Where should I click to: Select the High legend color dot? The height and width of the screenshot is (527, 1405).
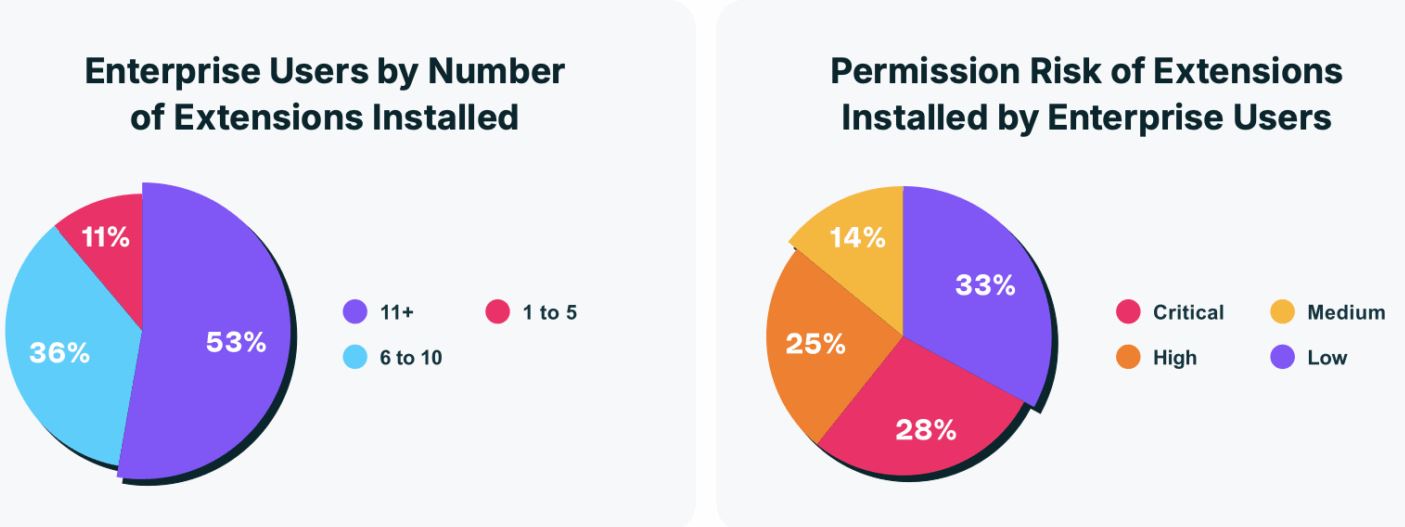pyautogui.click(x=1127, y=357)
